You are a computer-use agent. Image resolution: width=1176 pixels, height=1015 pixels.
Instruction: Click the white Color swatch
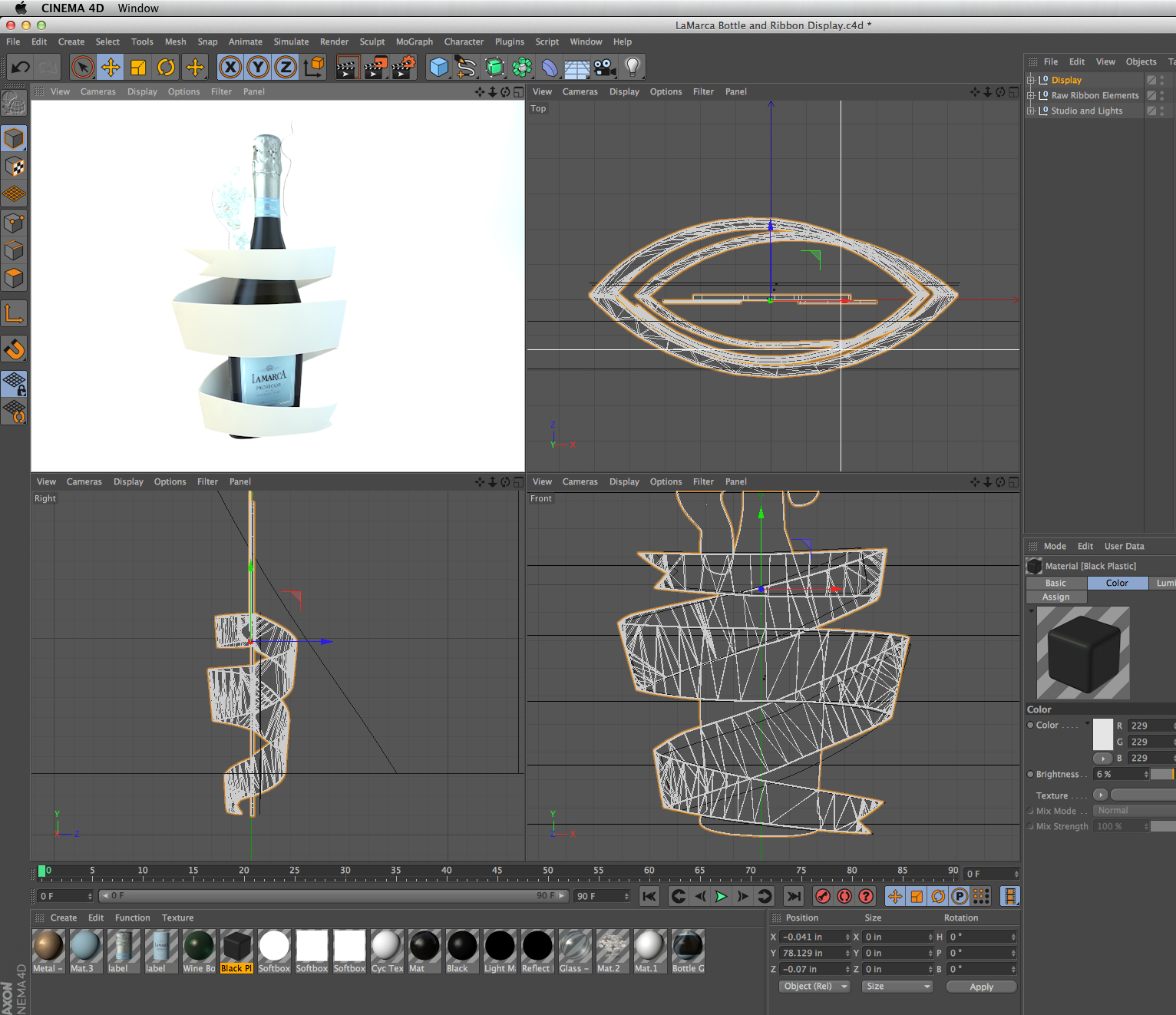tap(1102, 735)
